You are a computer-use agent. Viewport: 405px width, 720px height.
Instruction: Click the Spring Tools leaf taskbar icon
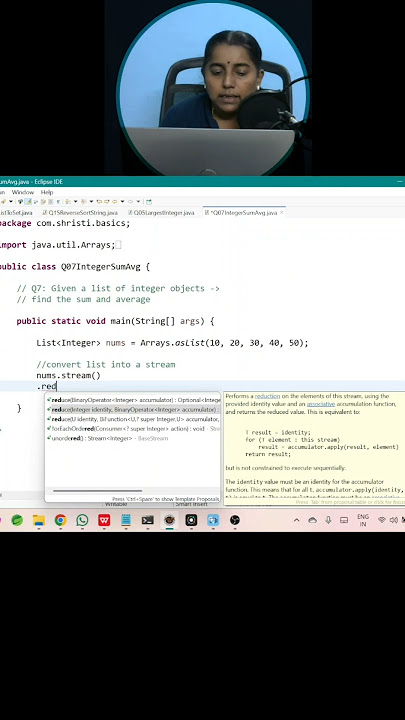[x=17, y=520]
